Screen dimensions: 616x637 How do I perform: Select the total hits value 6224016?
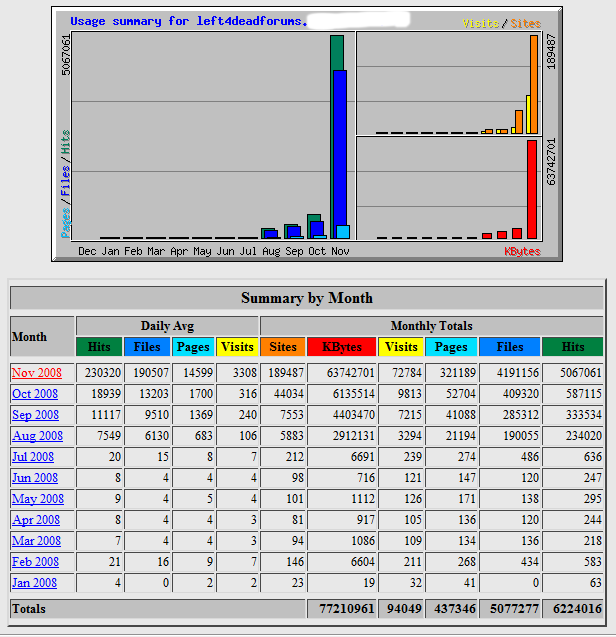(x=577, y=609)
